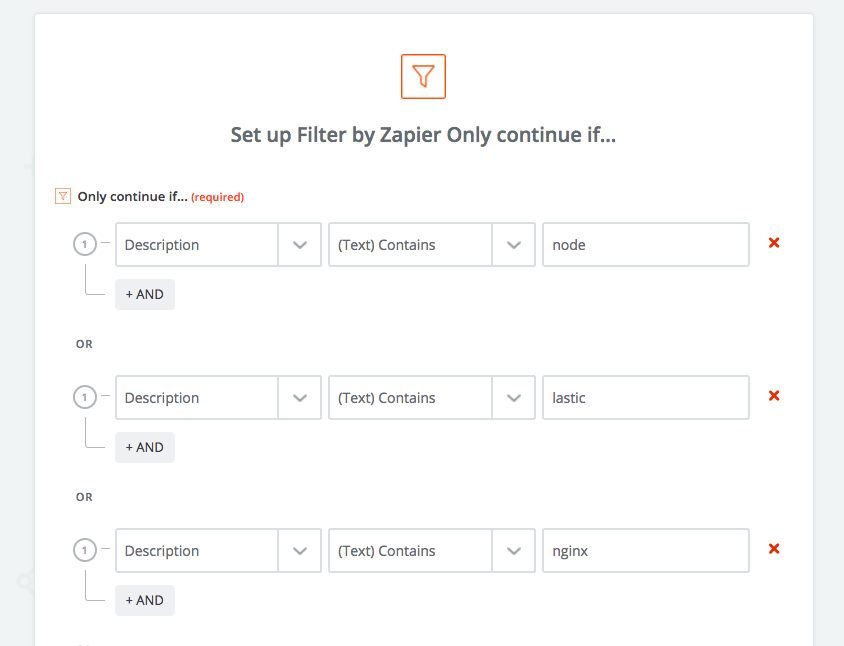Add an AND condition to the "node" rule
This screenshot has height=646, width=844.
(x=144, y=293)
